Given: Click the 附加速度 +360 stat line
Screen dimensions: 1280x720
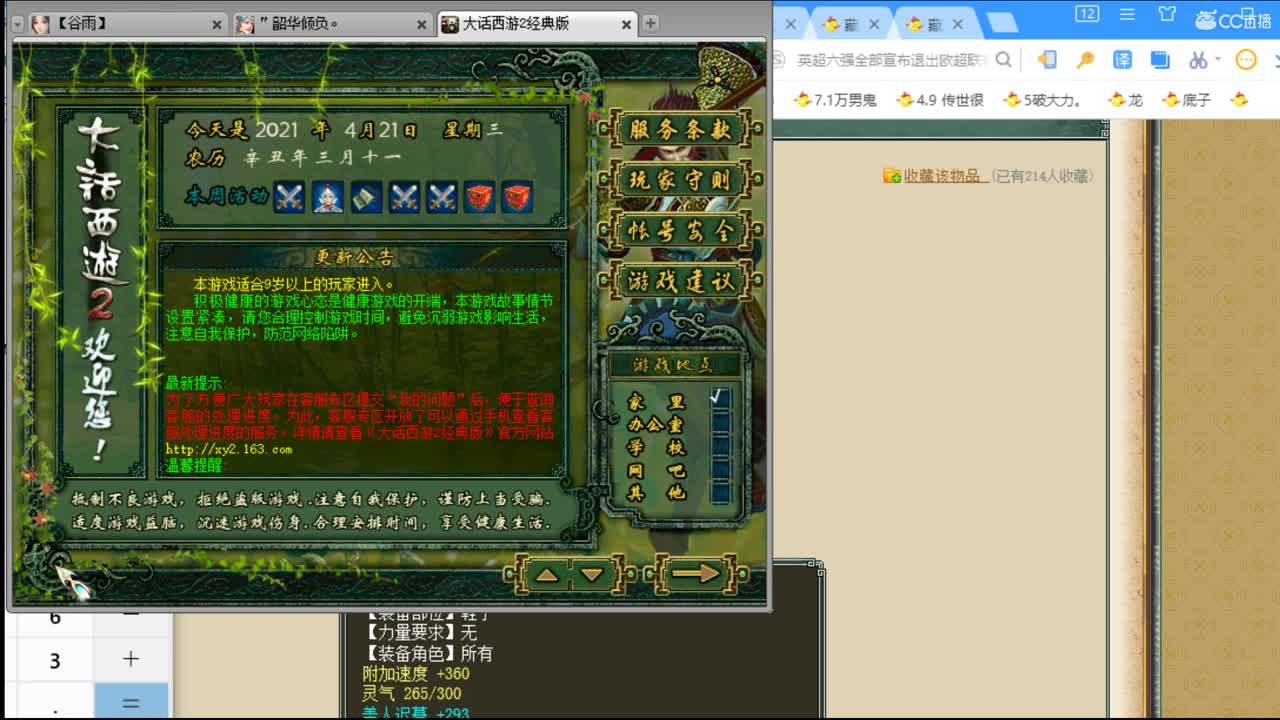Looking at the screenshot, I should (x=416, y=674).
